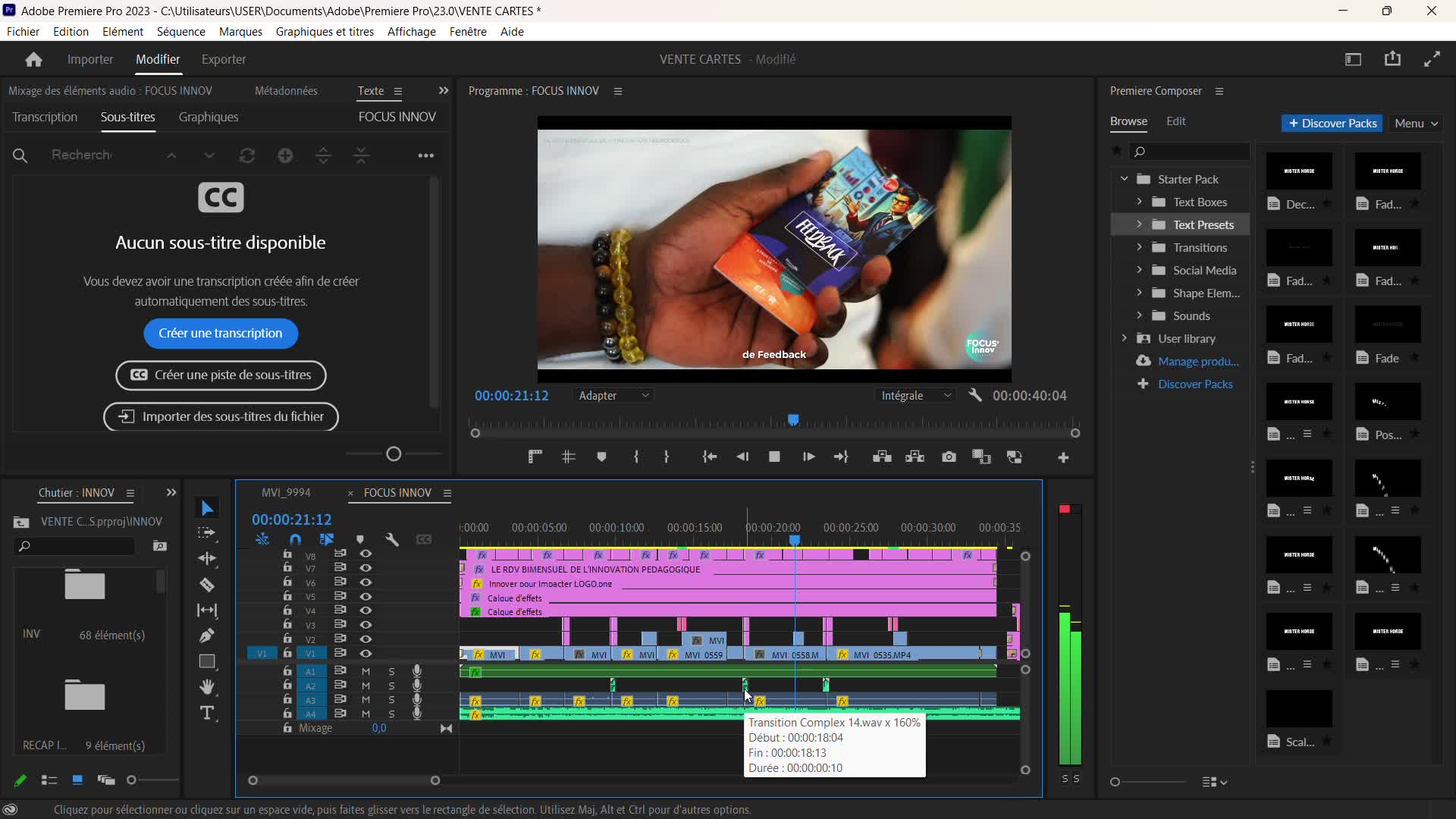Click the Home icon

pyautogui.click(x=33, y=59)
